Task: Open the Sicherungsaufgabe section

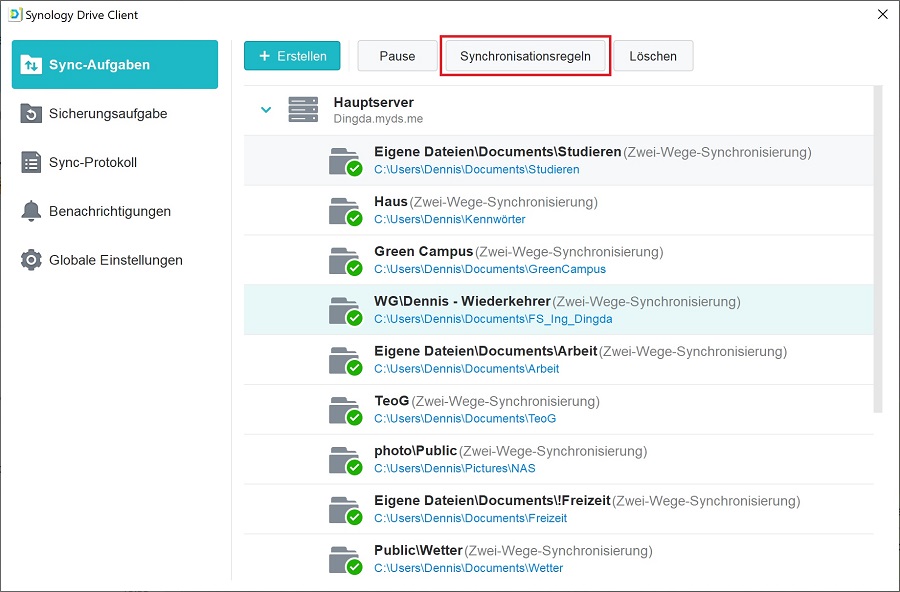Action: point(115,113)
